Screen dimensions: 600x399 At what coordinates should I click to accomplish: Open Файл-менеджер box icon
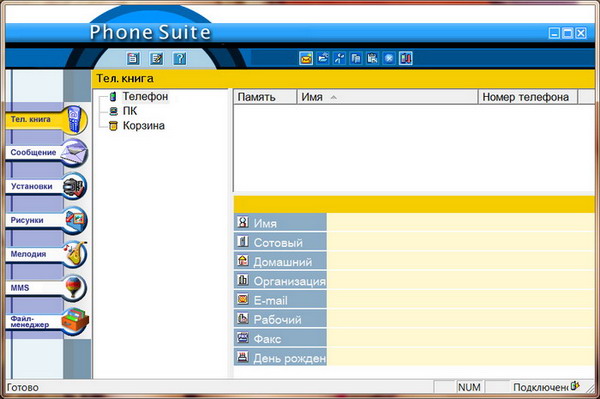pyautogui.click(x=75, y=321)
